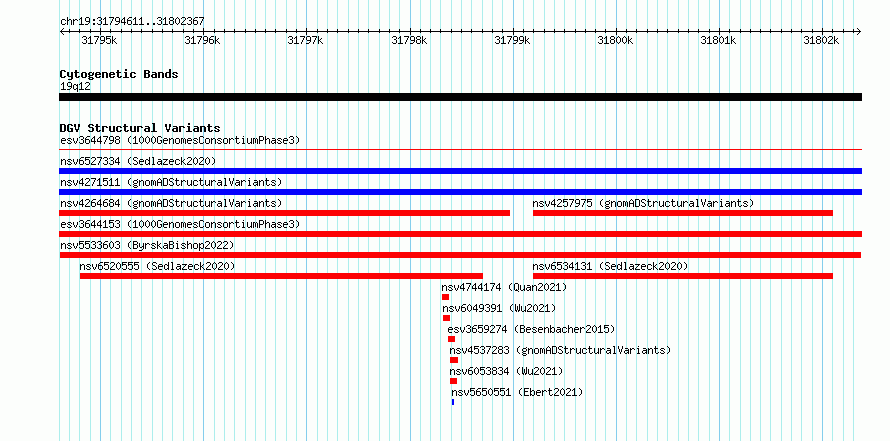Open nsv5533603 (ByrskaBishop2022) label
The height and width of the screenshot is (441, 890).
(147, 245)
